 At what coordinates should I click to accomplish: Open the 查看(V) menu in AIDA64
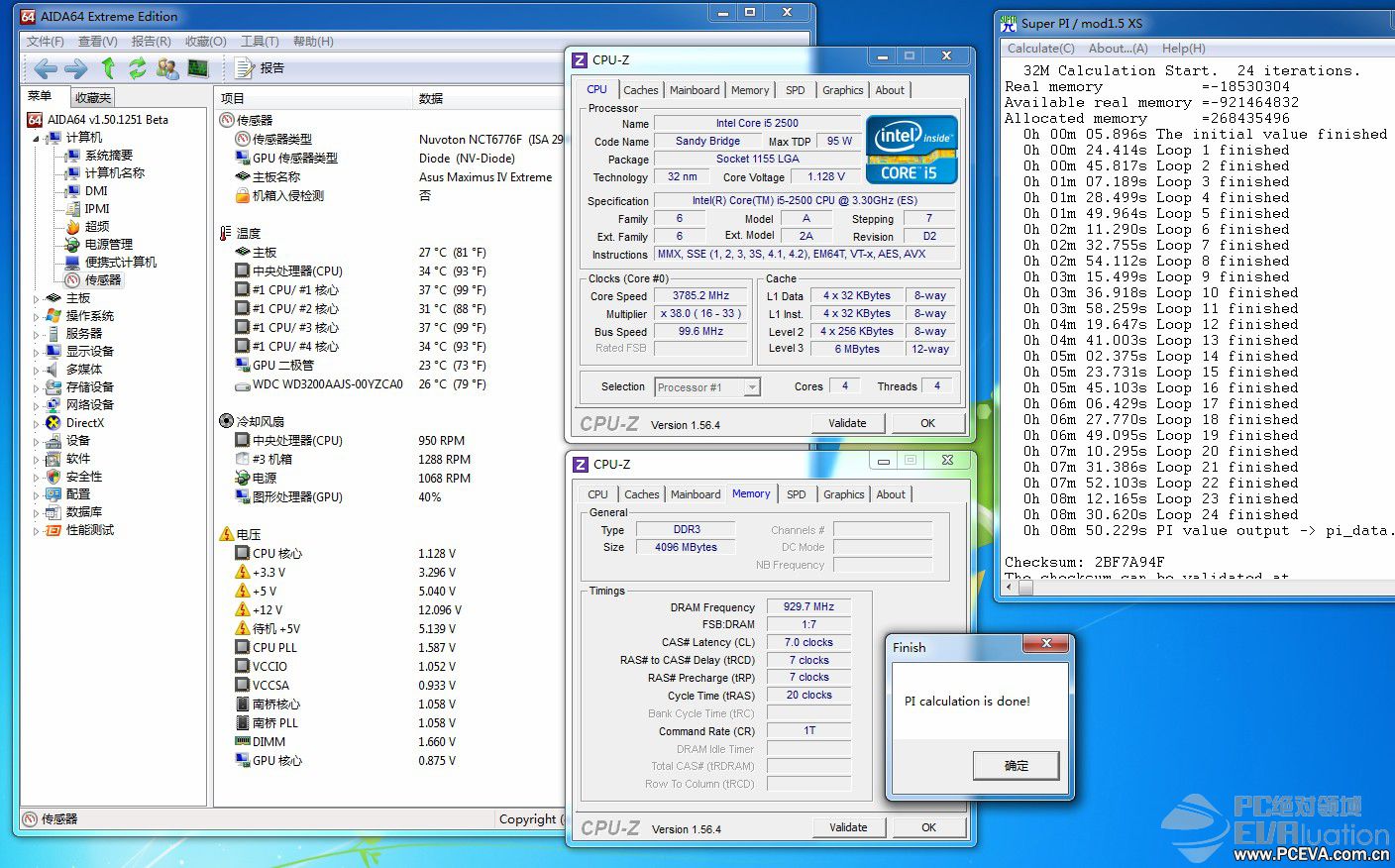tap(98, 42)
